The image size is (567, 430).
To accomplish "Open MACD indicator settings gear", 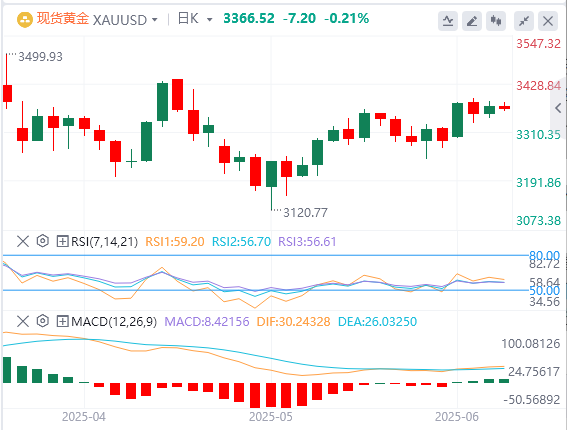I will pos(43,321).
